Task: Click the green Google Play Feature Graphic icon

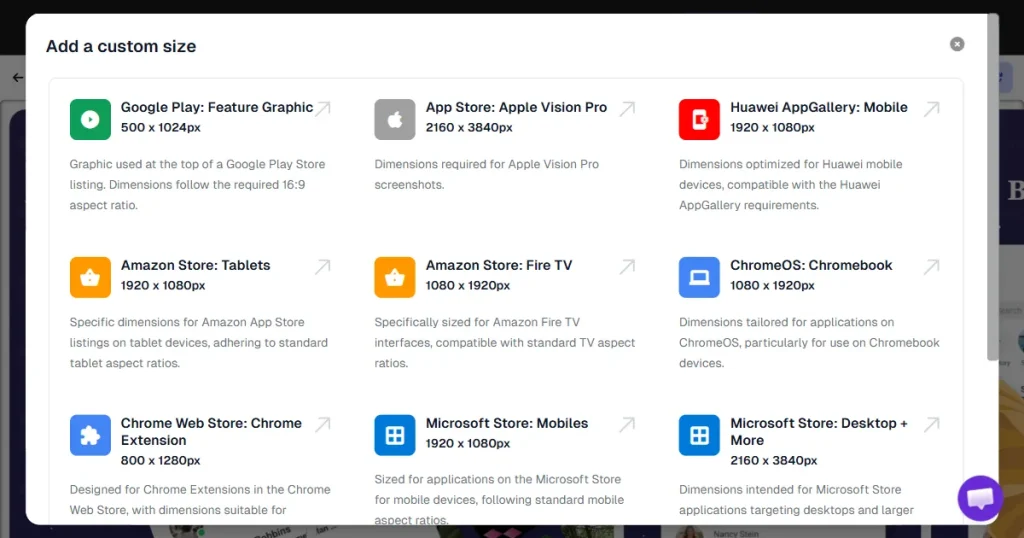Action: tap(90, 119)
